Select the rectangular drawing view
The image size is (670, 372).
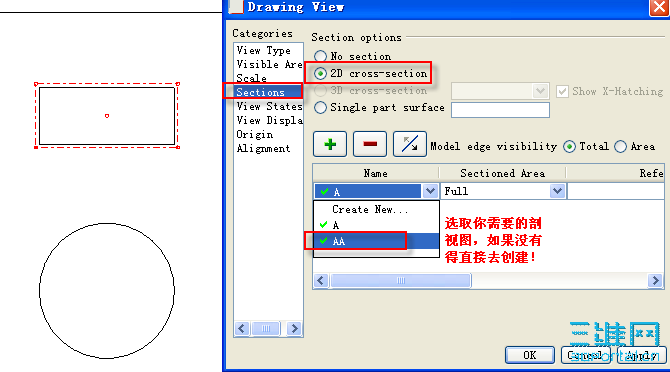pyautogui.click(x=107, y=116)
